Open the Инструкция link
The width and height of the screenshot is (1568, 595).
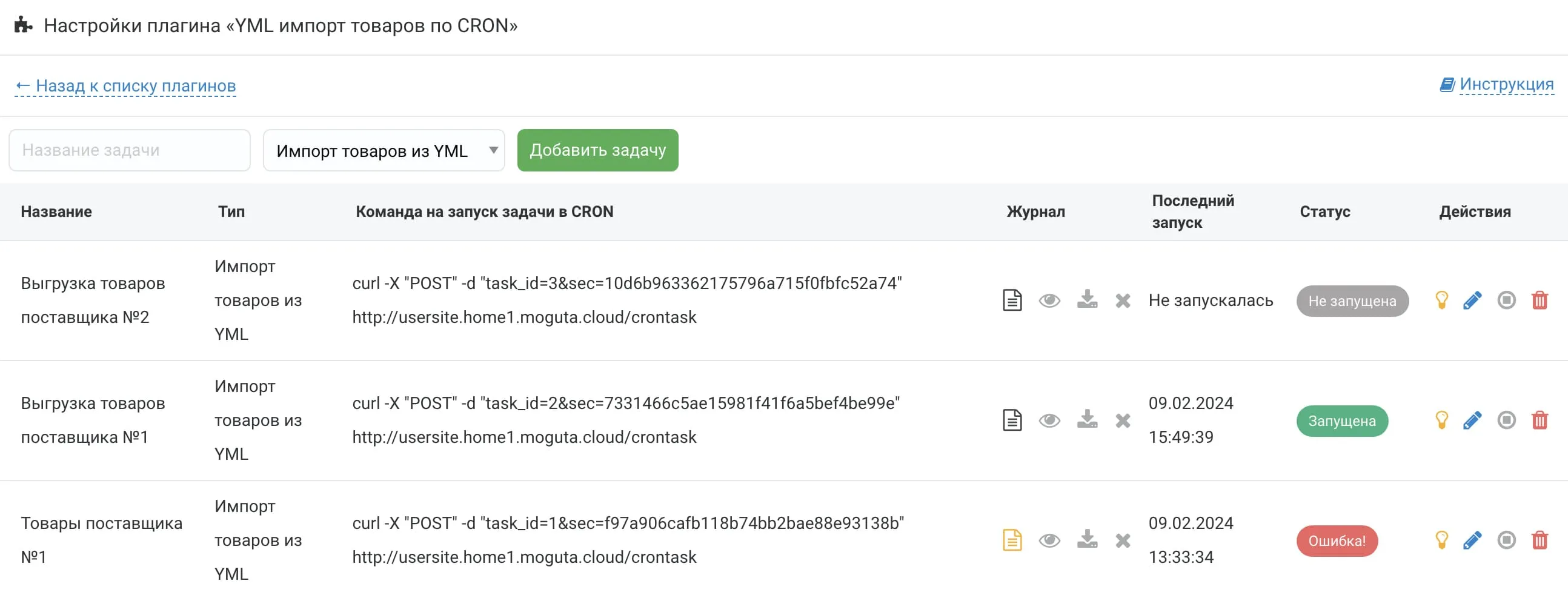[x=1496, y=84]
